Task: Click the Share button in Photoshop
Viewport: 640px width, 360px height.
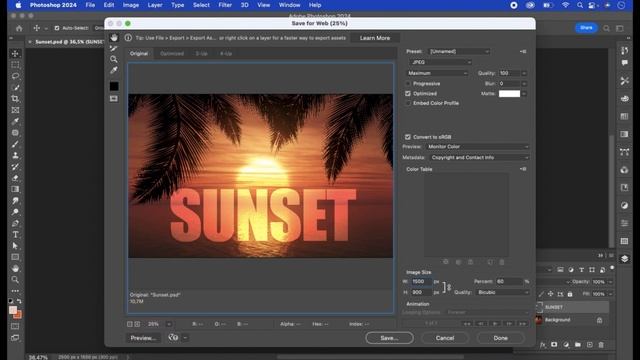Action: coord(586,28)
